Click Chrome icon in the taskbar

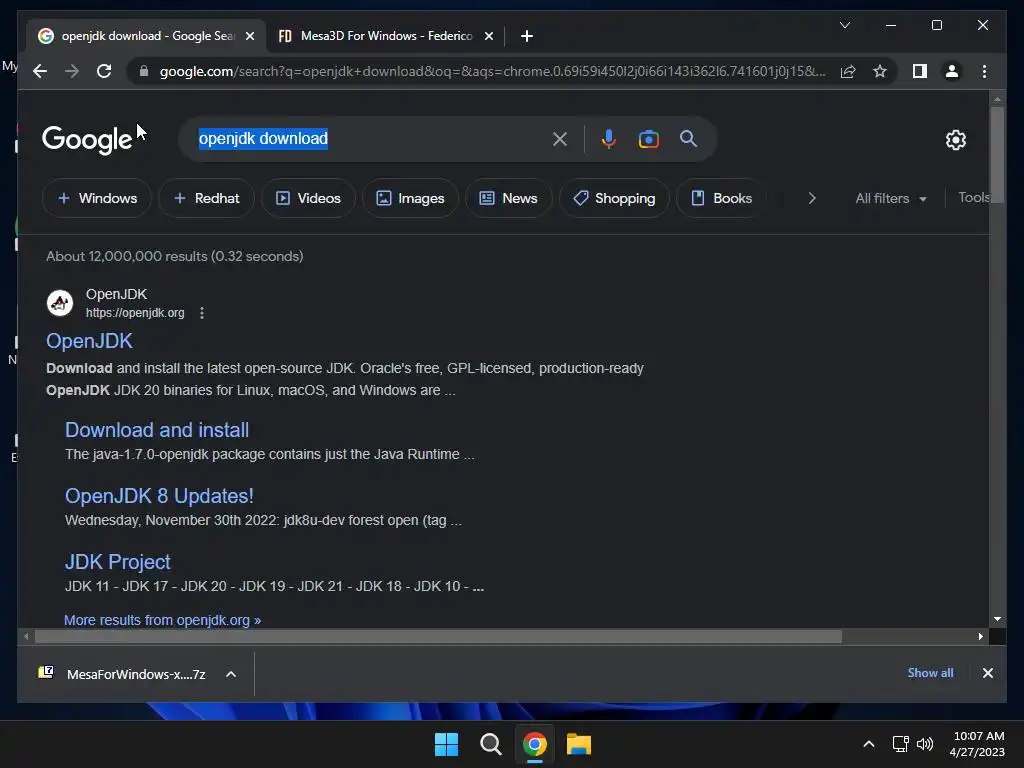coord(535,744)
